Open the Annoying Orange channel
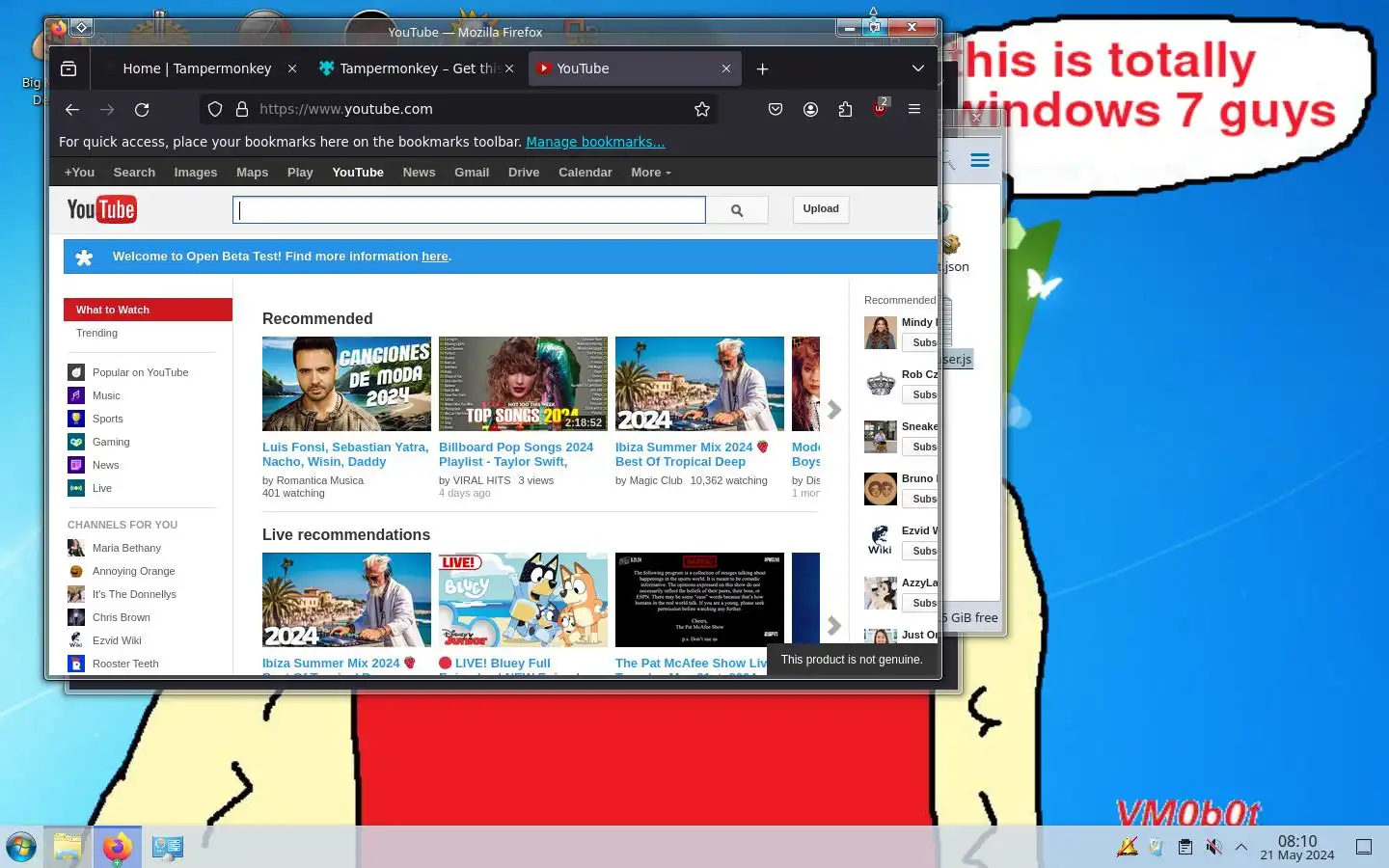The height and width of the screenshot is (868, 1389). (133, 571)
